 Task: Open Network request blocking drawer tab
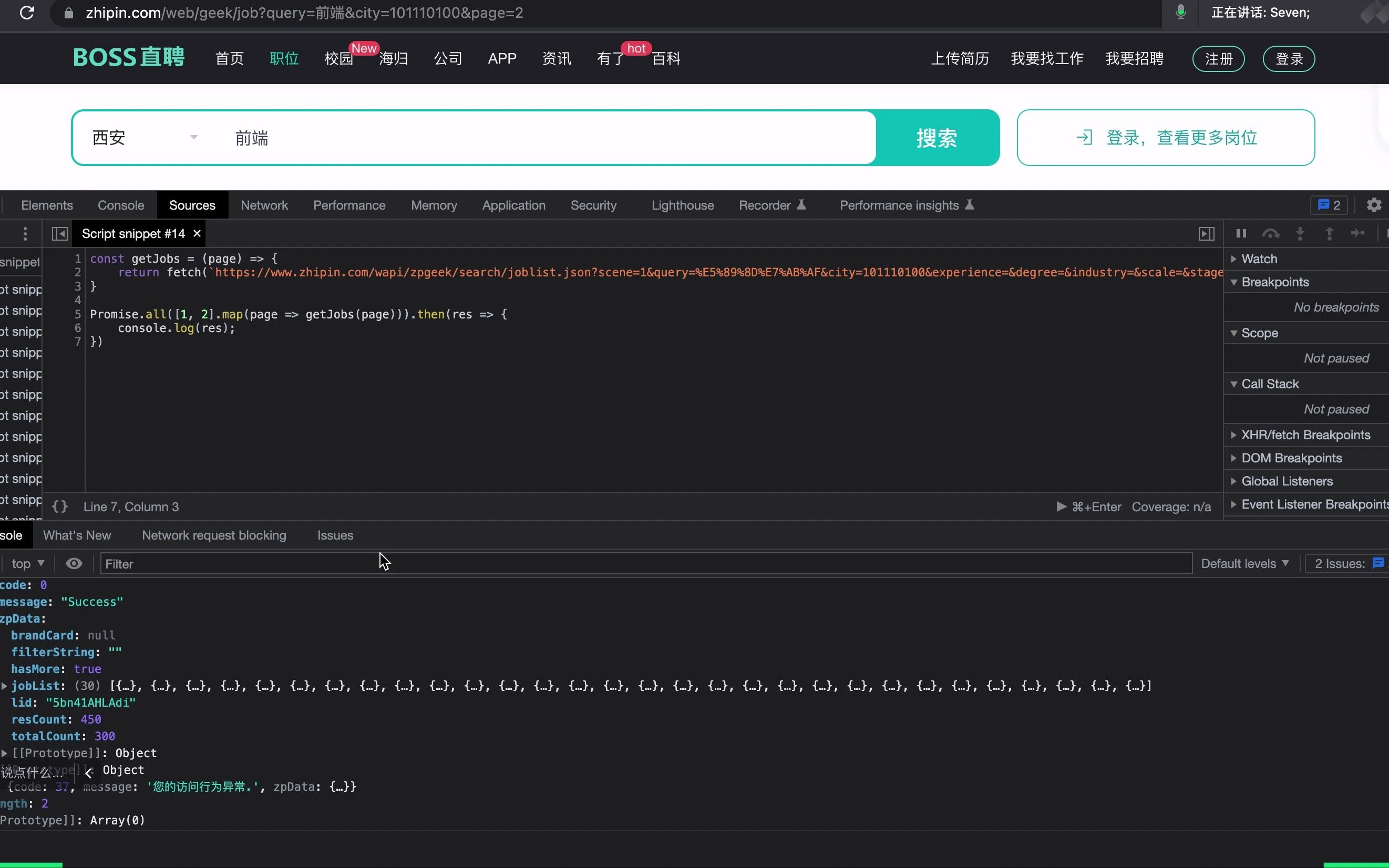point(214,535)
